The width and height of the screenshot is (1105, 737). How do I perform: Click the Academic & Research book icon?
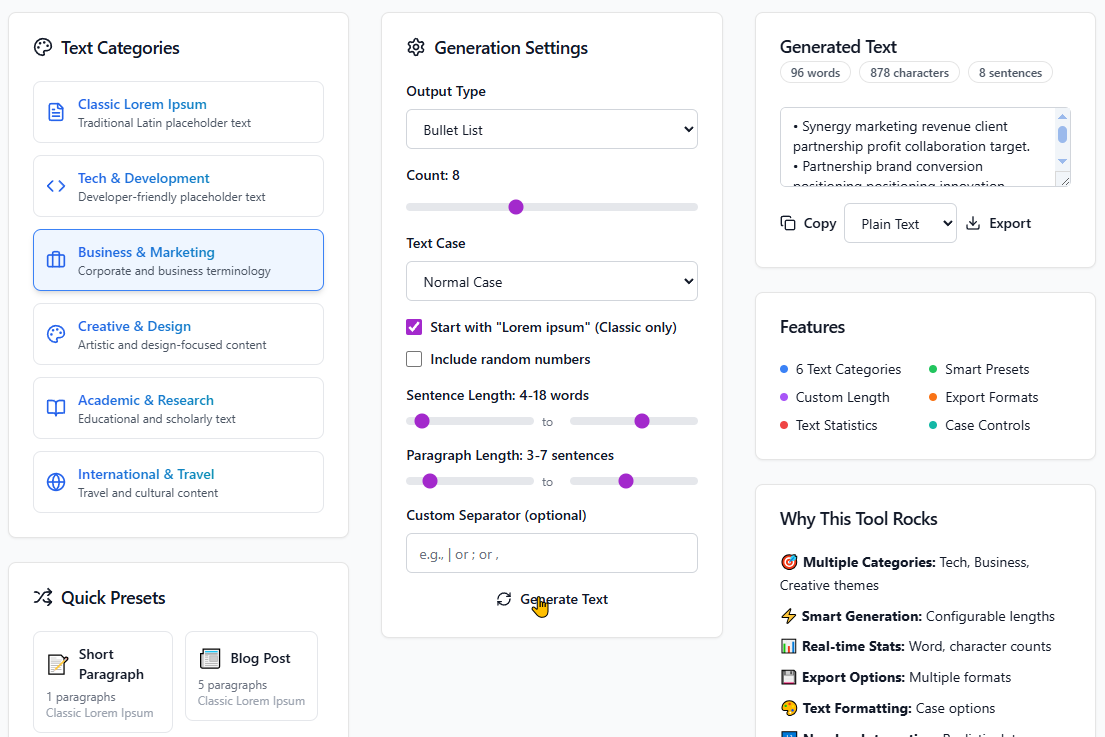coord(56,408)
